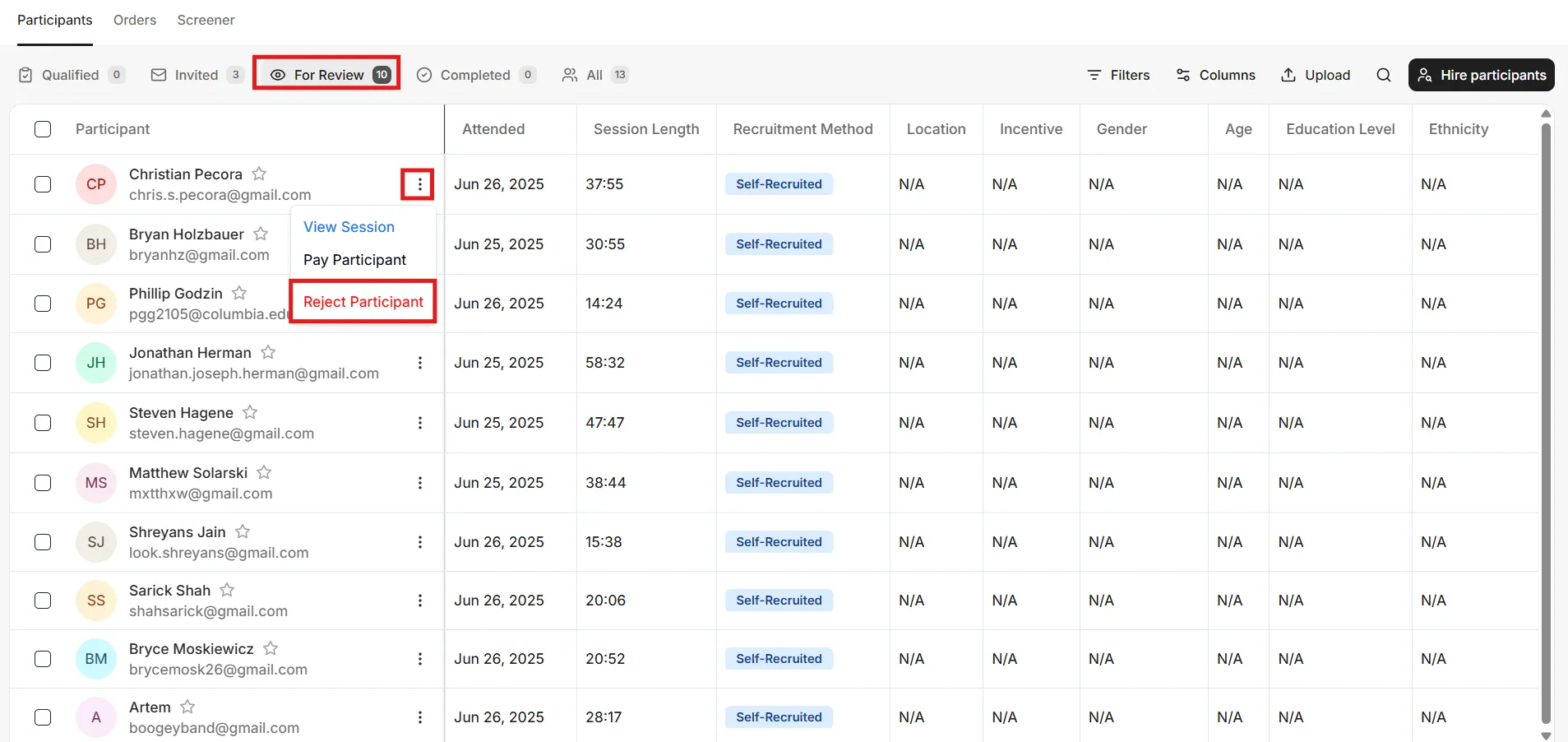Star Sarick Shah as favorite
Image resolution: width=1568 pixels, height=742 pixels.
point(227,590)
